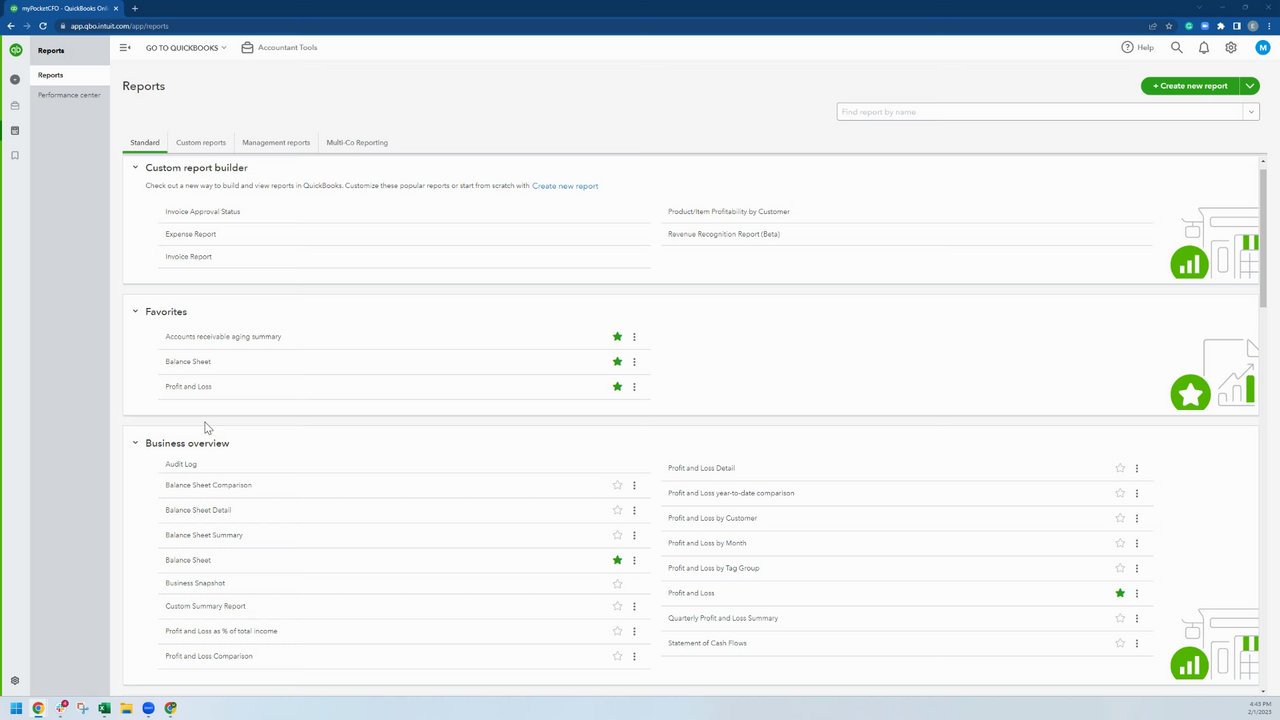Screen dimensions: 1280x720
Task: Collapse the Business overview section
Action: (x=135, y=442)
